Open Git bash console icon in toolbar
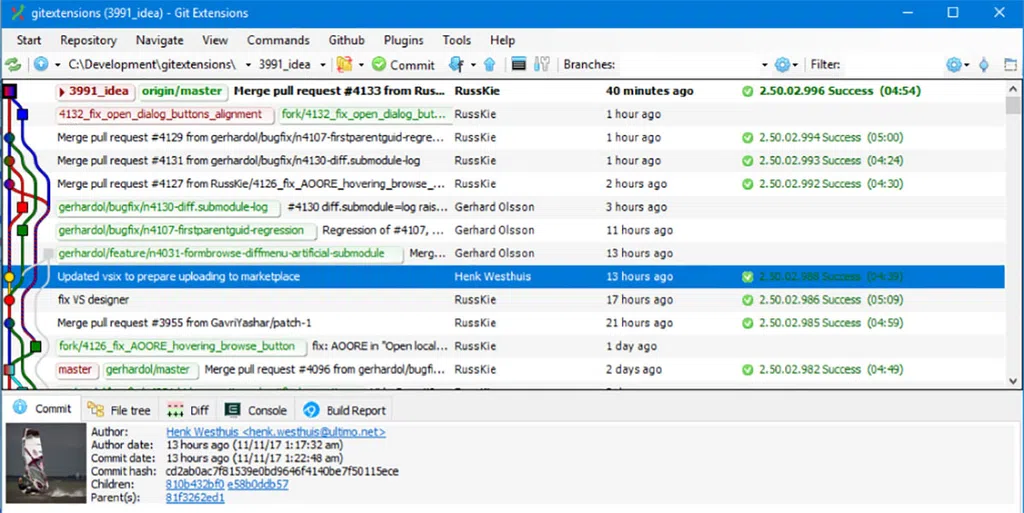Viewport: 1024px width, 513px height. pos(519,65)
